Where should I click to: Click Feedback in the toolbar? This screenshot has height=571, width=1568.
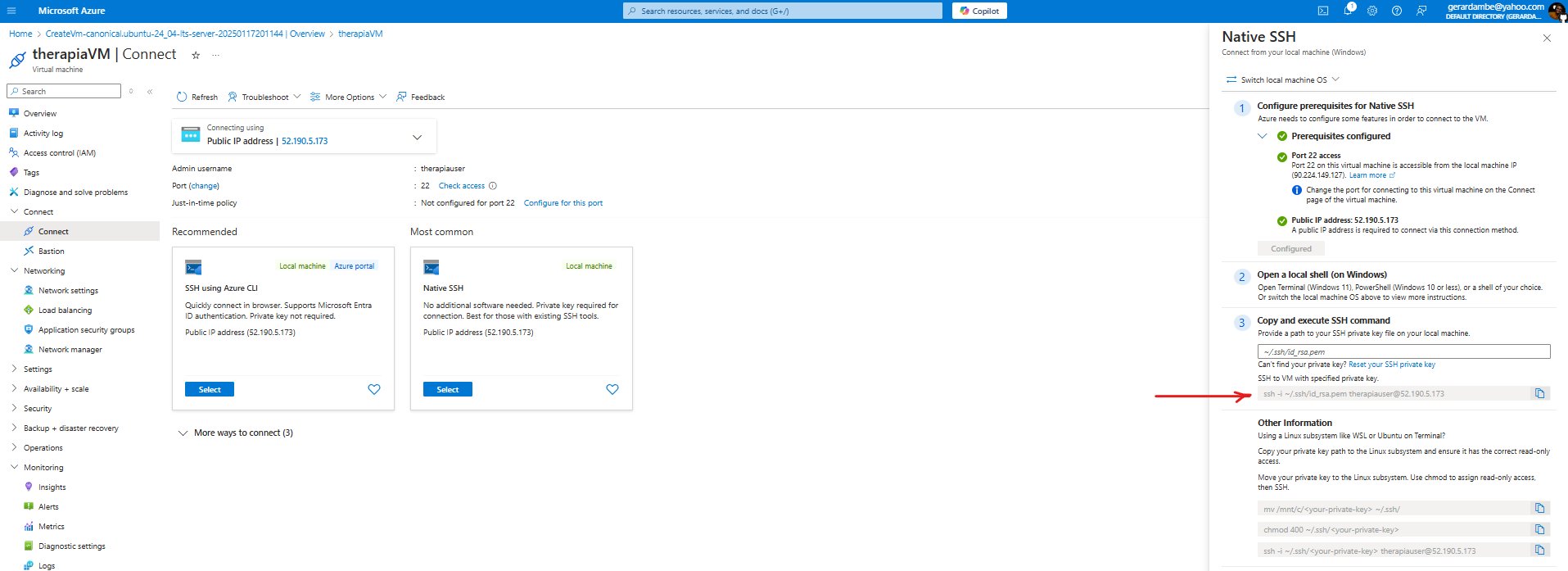(420, 97)
